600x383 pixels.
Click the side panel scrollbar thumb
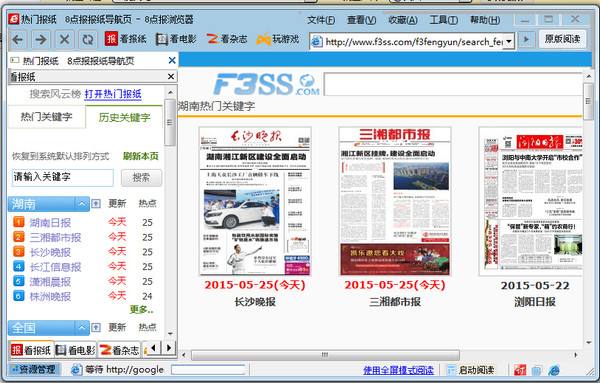[170, 122]
